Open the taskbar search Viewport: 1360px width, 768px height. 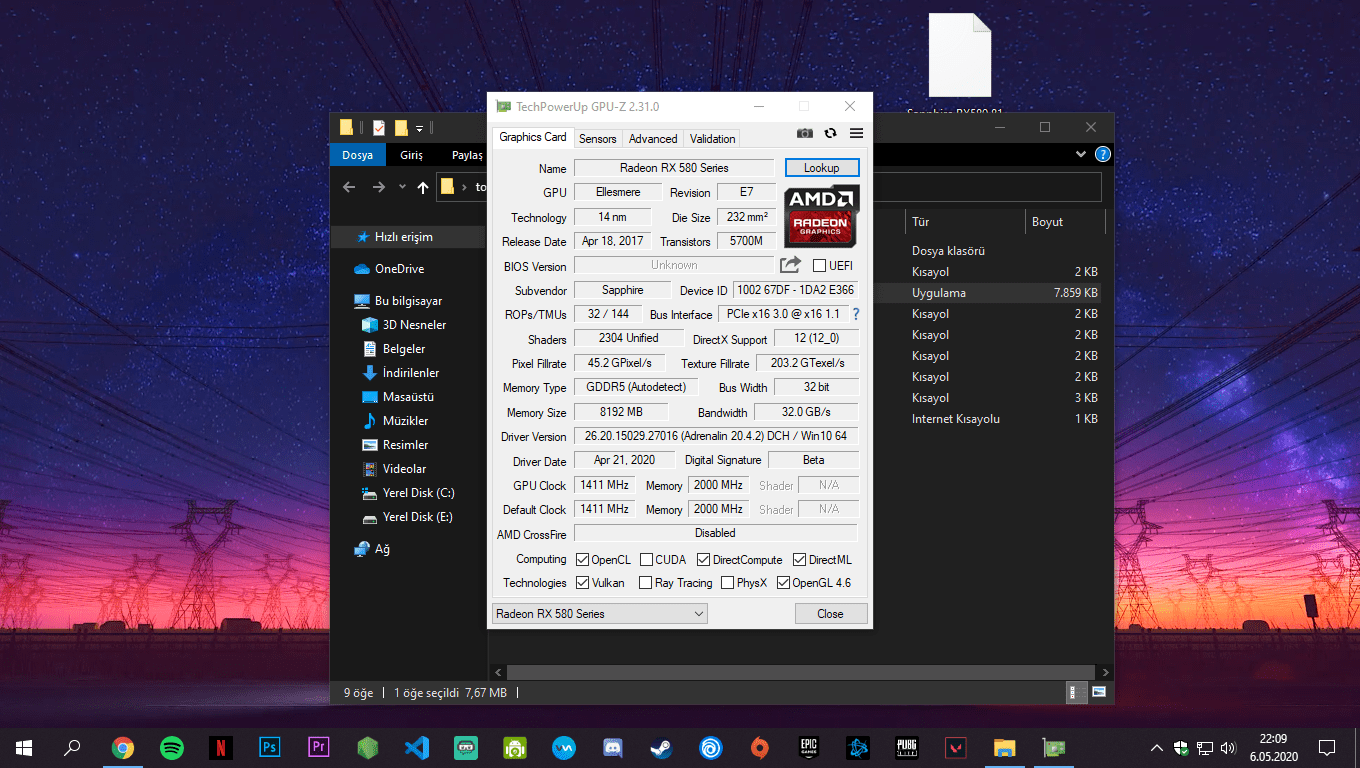[x=72, y=747]
